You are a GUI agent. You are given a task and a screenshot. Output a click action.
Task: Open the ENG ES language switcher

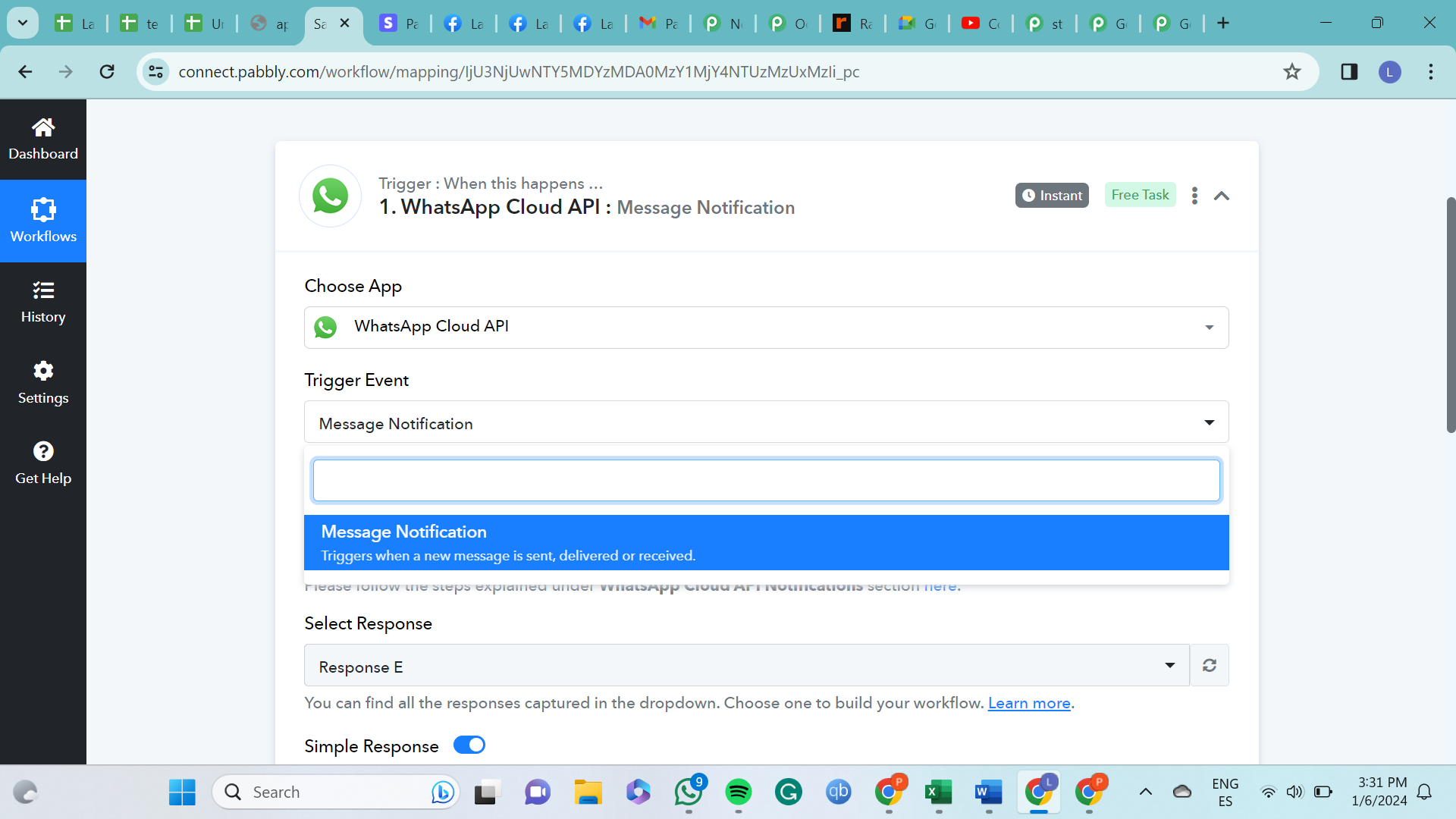pos(1225,792)
